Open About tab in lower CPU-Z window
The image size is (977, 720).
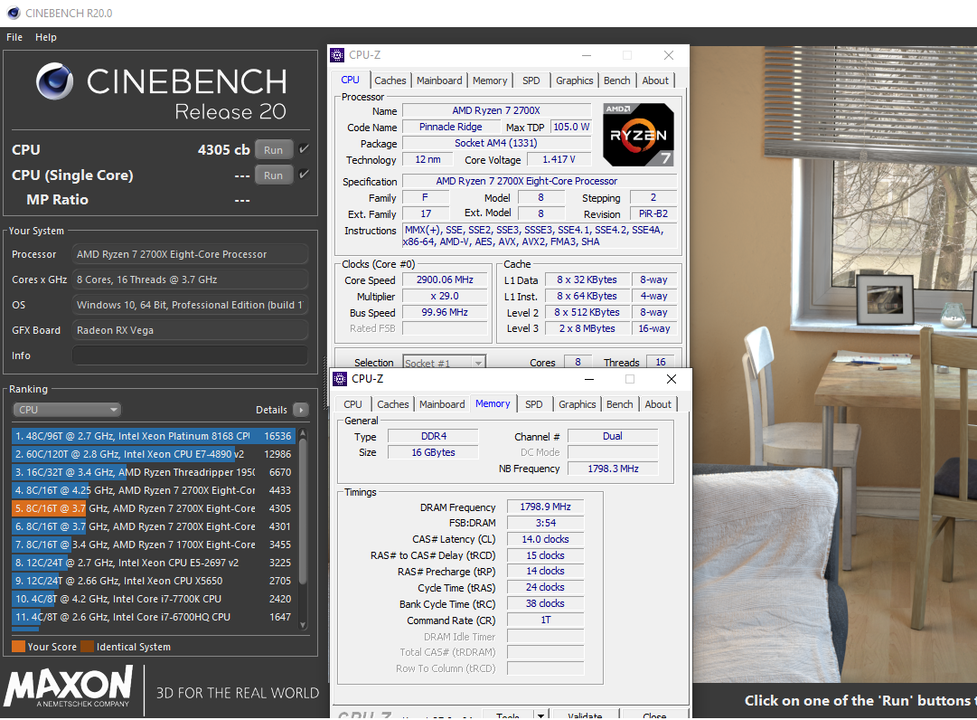[x=658, y=404]
